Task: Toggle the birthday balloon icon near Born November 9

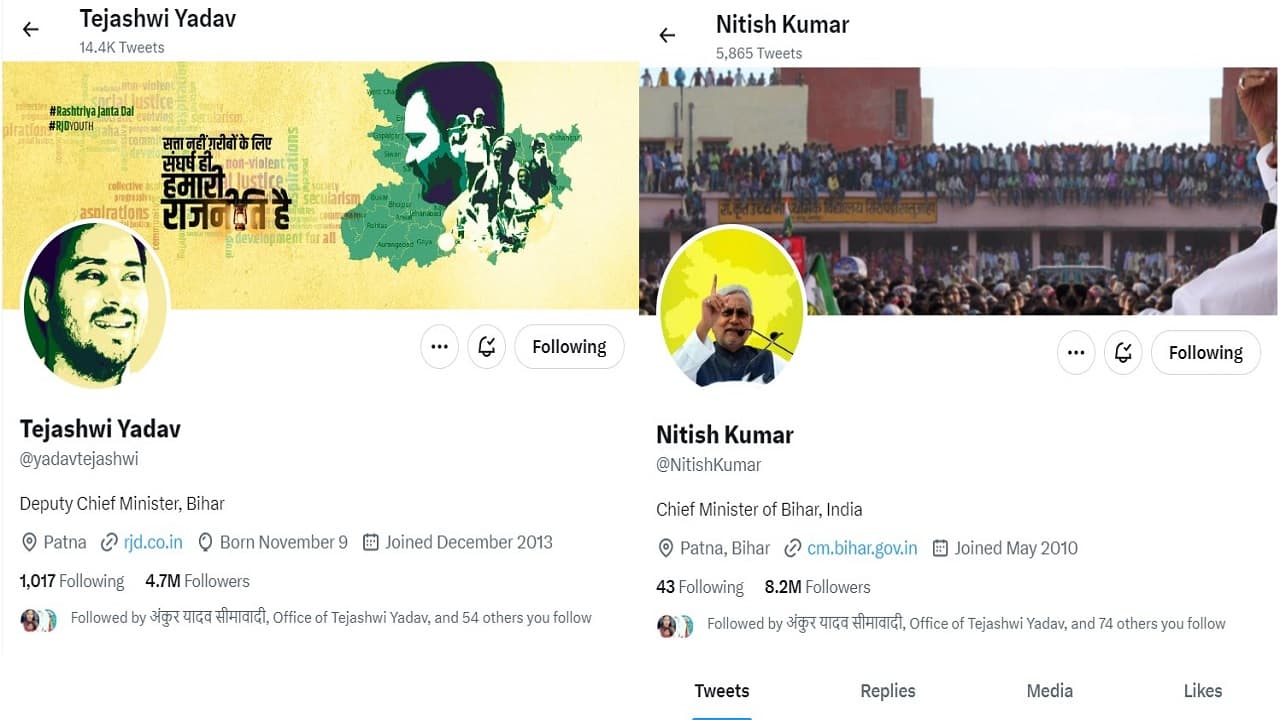Action: click(x=205, y=542)
